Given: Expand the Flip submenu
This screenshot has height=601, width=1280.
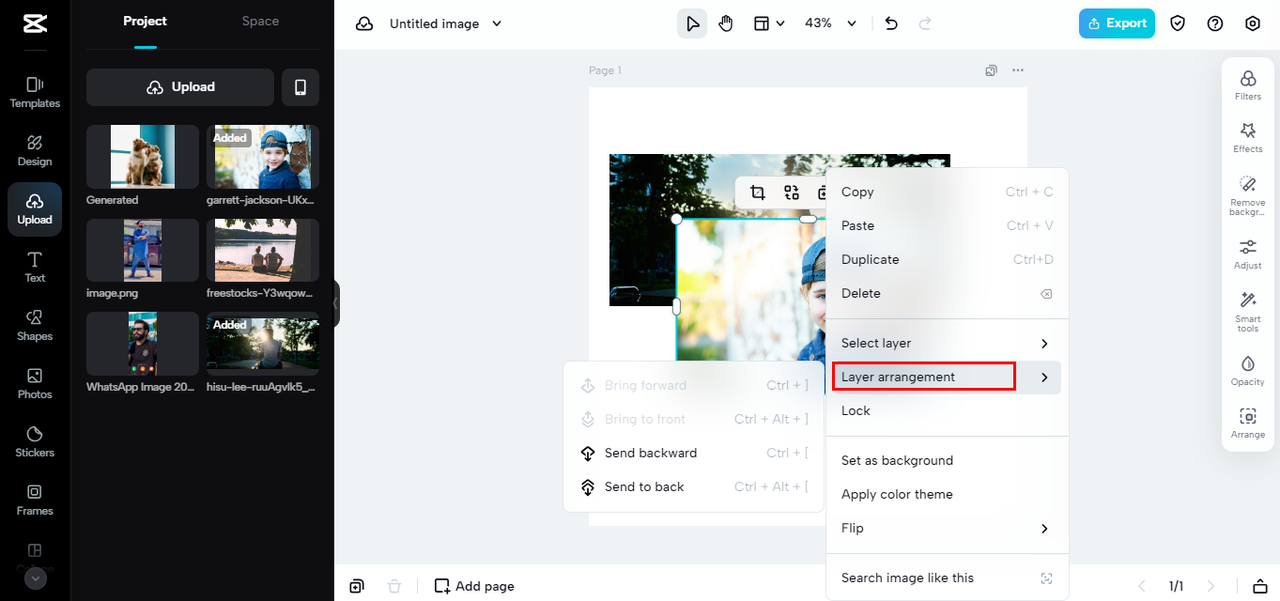Looking at the screenshot, I should [947, 528].
